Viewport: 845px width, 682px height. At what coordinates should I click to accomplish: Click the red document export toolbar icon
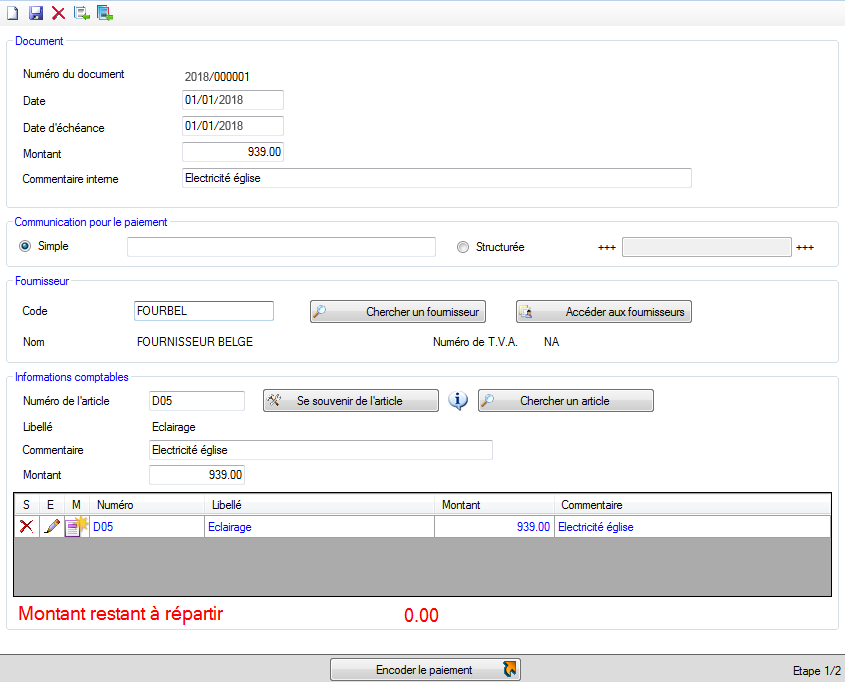point(105,13)
